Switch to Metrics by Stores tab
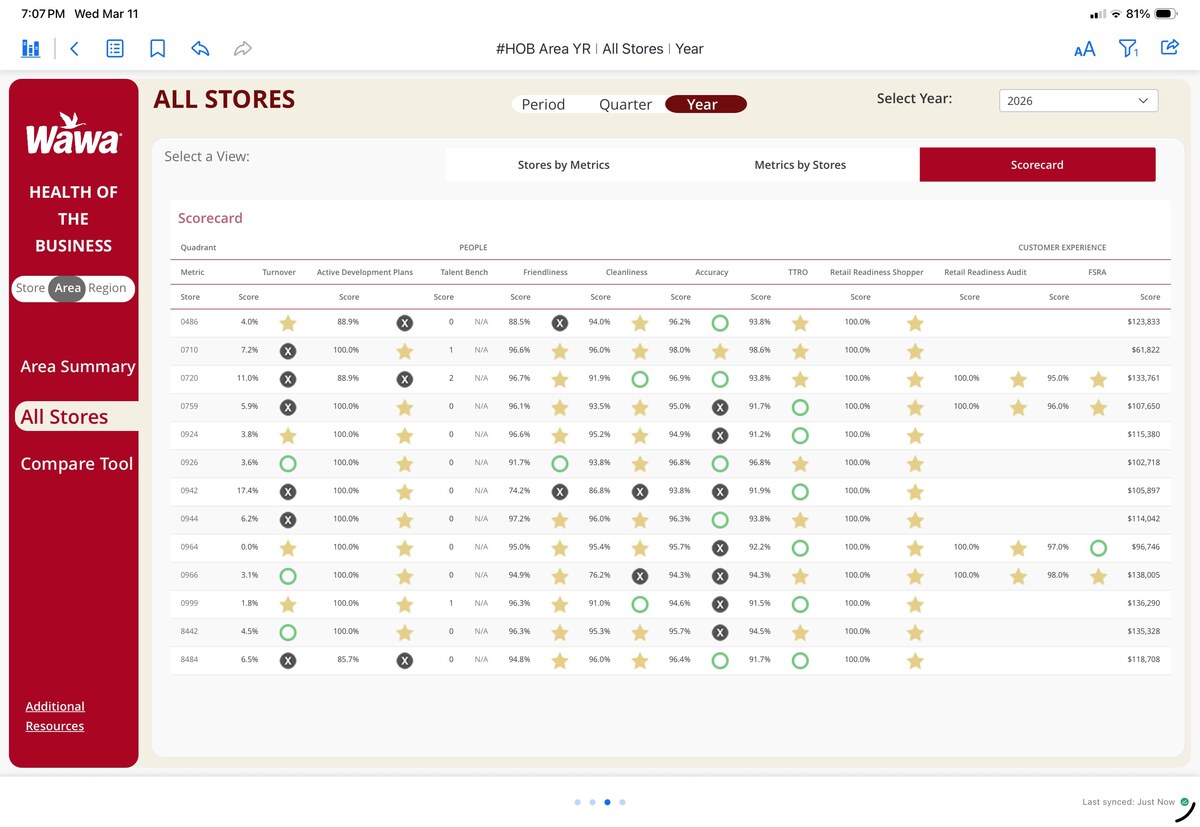Screen dimensions: 1200x827 800,165
